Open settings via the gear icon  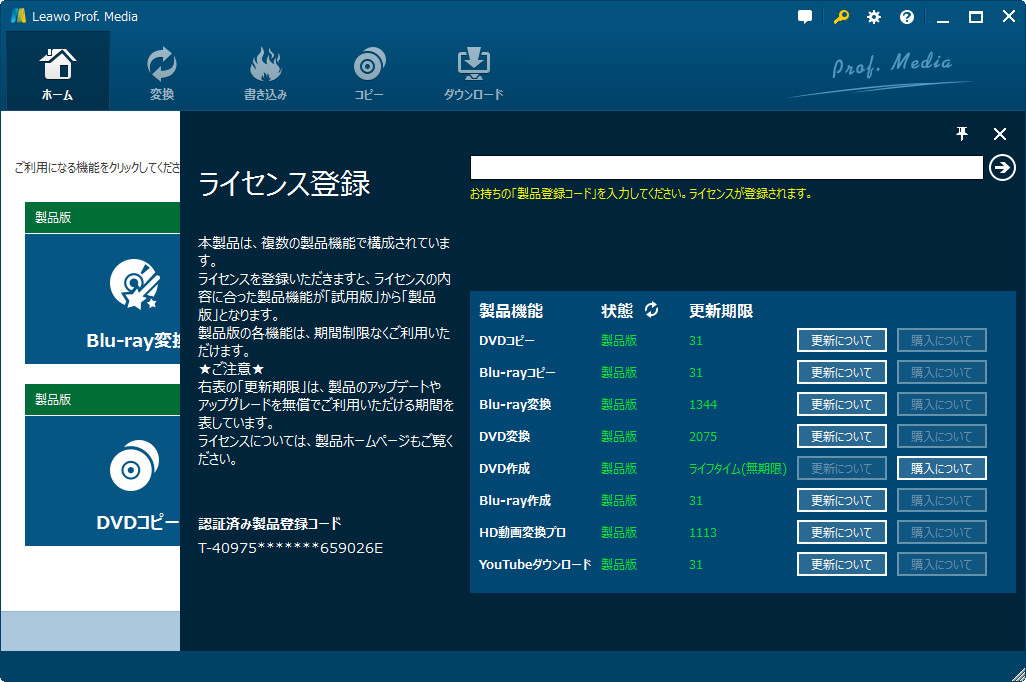(x=873, y=17)
